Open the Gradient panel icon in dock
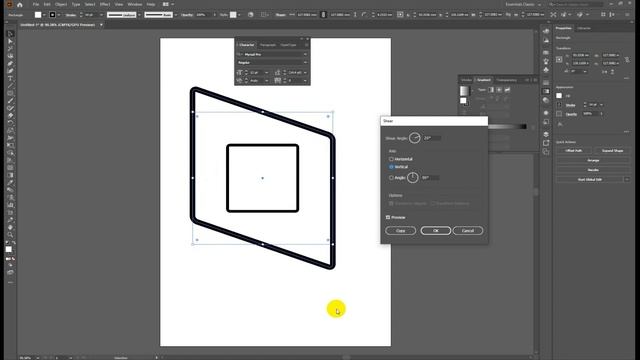 [546, 91]
